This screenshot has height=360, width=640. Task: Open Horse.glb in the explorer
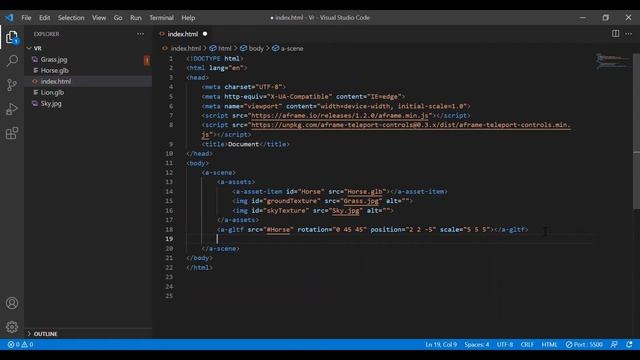point(55,71)
